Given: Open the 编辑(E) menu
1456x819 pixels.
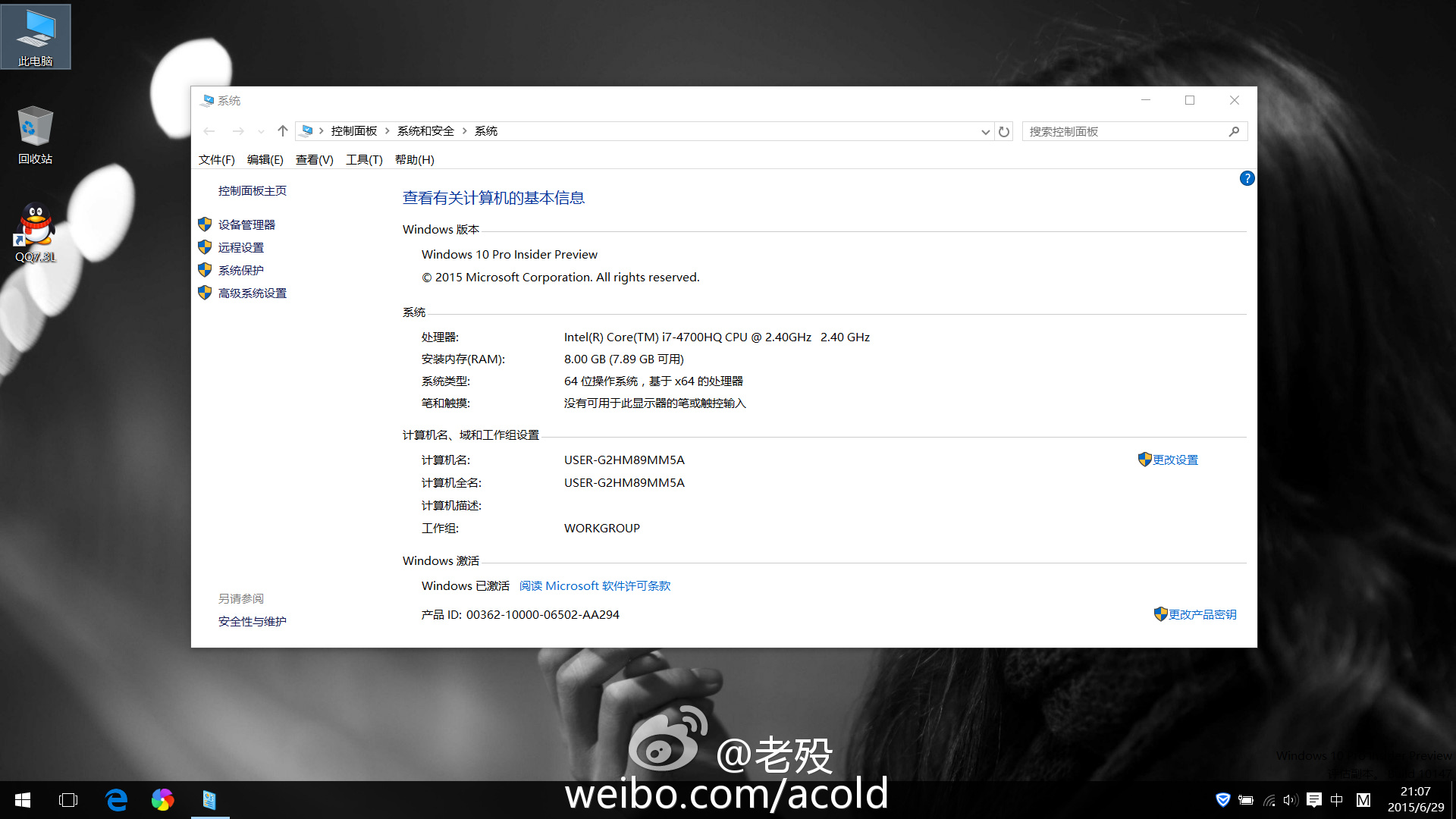Looking at the screenshot, I should coord(265,160).
